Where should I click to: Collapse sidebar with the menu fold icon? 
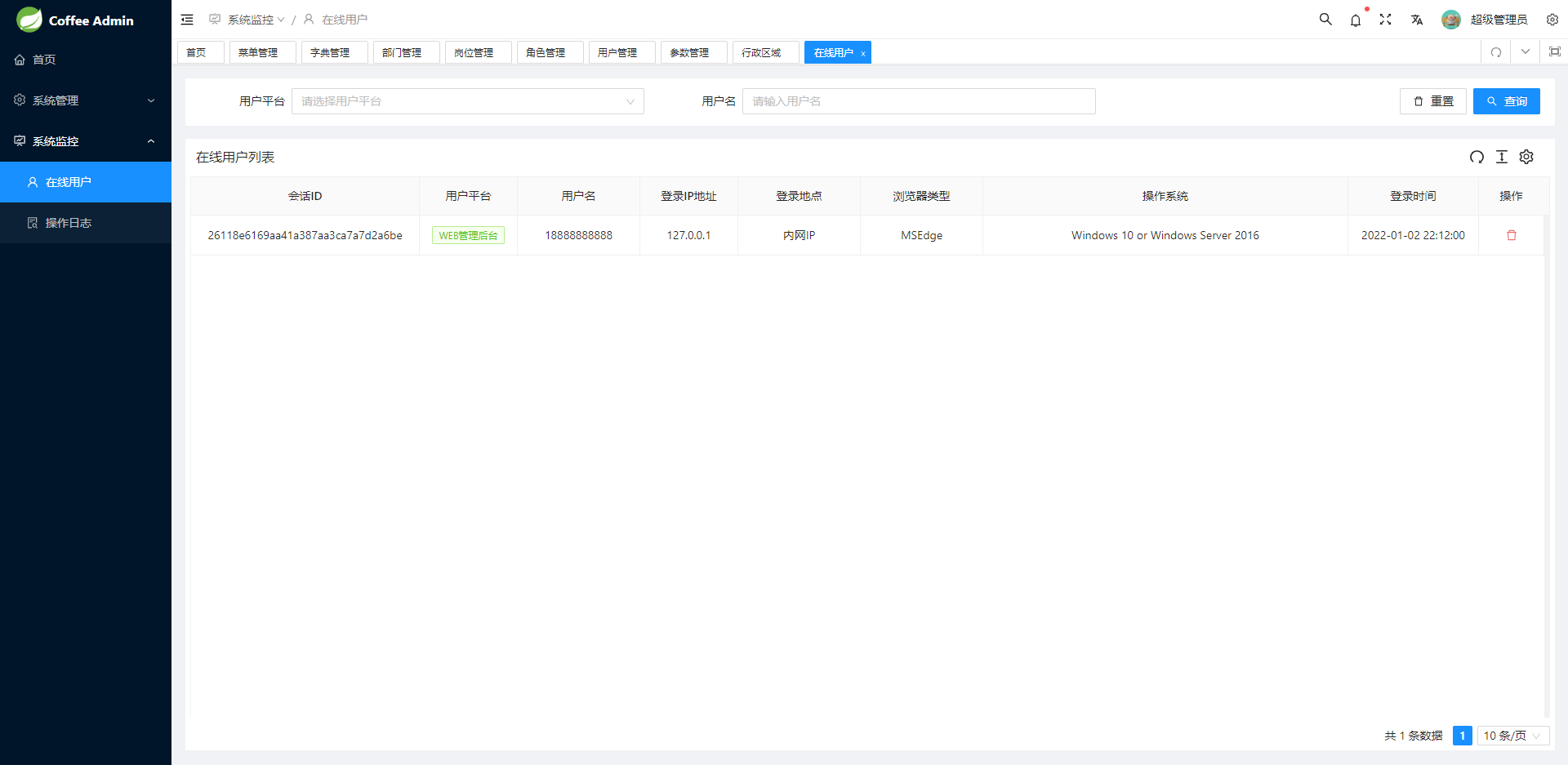click(187, 20)
